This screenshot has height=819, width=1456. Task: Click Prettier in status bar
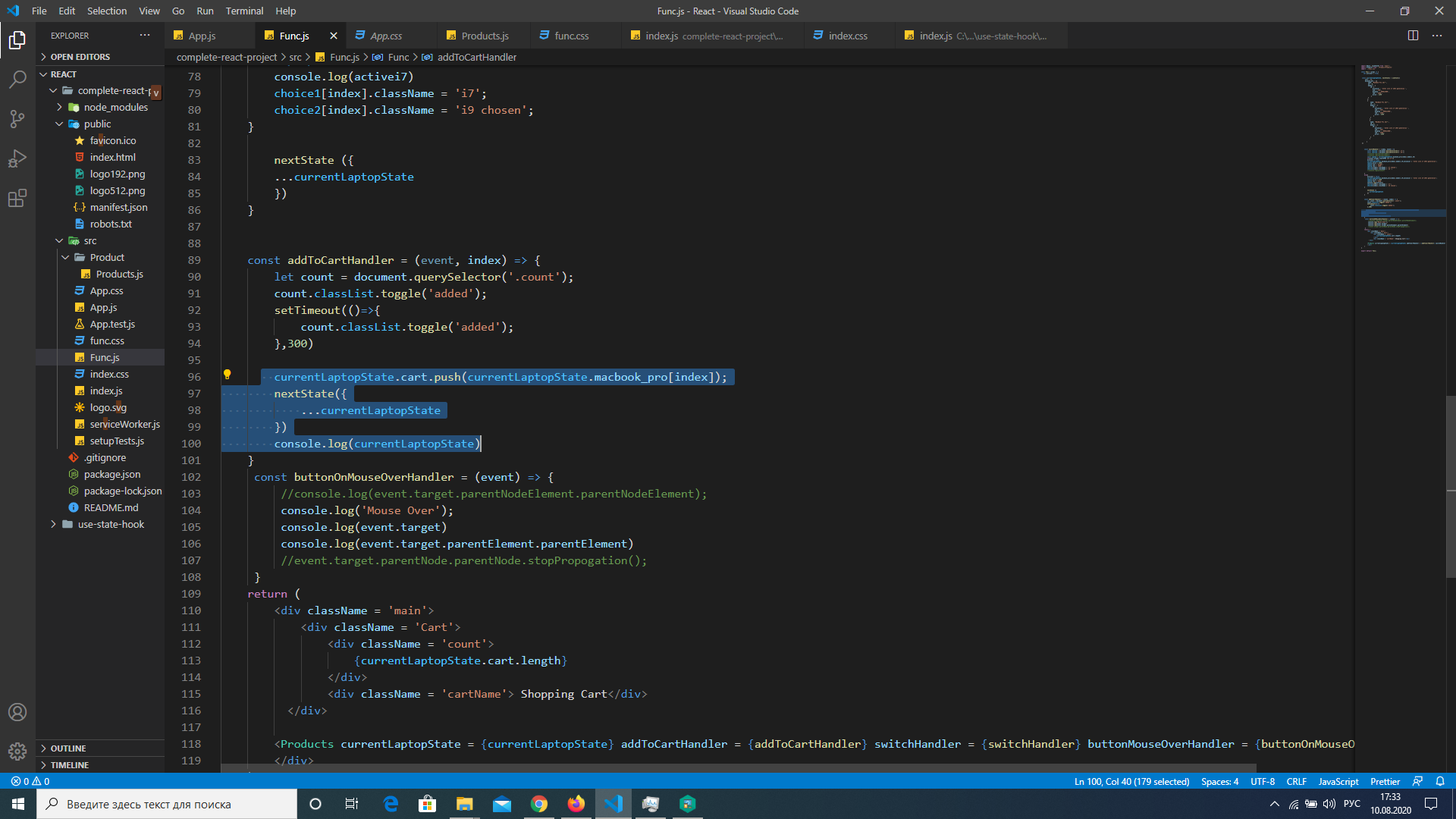[x=1385, y=781]
